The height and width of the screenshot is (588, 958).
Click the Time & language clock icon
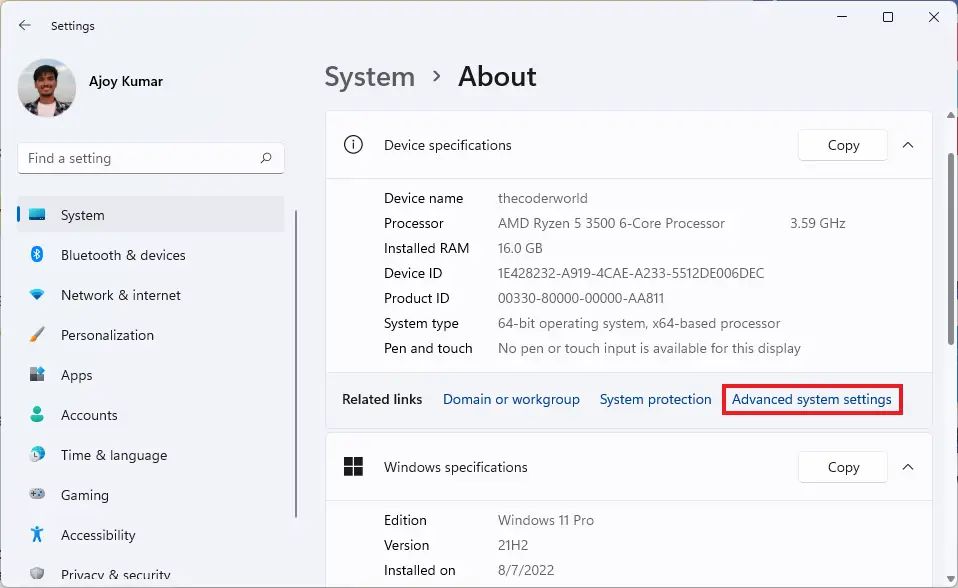click(x=37, y=455)
